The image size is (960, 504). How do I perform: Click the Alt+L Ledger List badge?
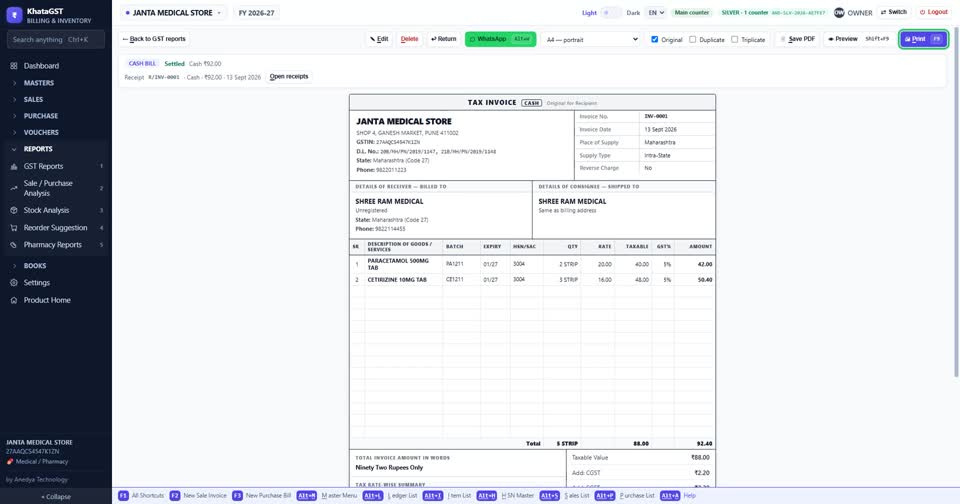point(373,495)
